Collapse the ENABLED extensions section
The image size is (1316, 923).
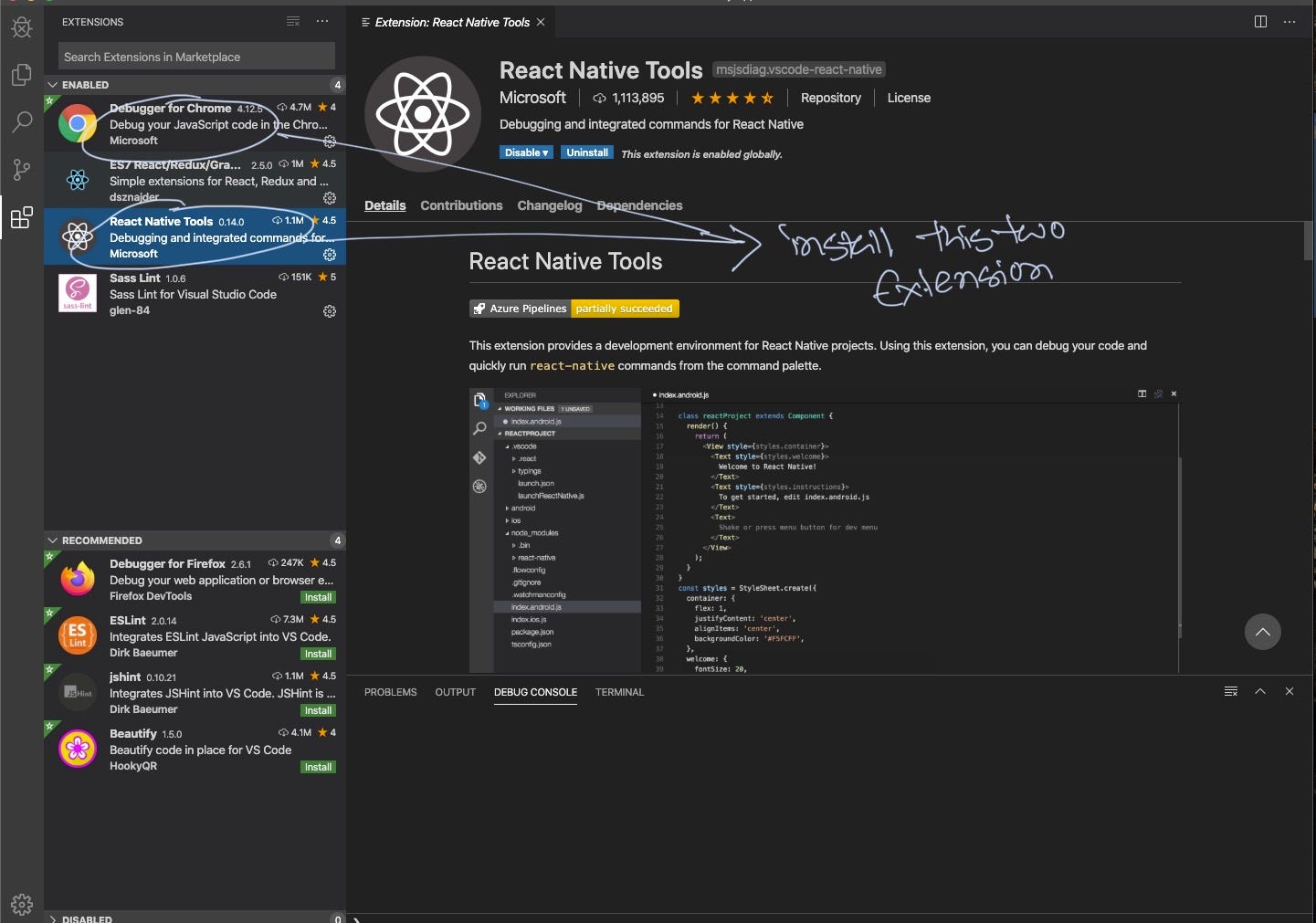click(195, 84)
